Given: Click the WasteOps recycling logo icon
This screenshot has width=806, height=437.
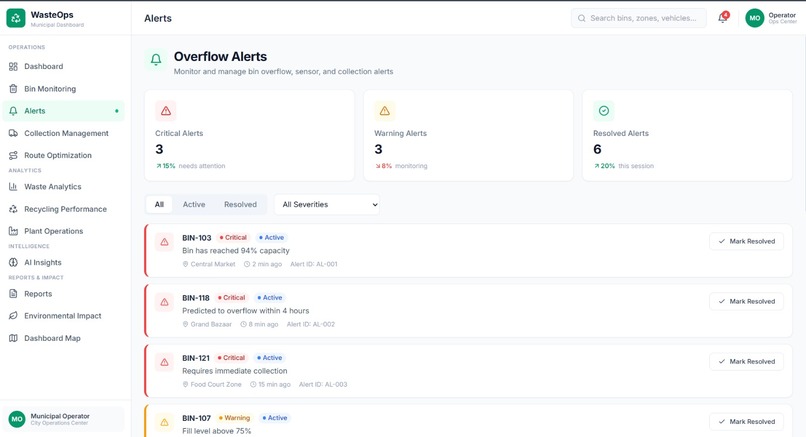Looking at the screenshot, I should pyautogui.click(x=16, y=18).
